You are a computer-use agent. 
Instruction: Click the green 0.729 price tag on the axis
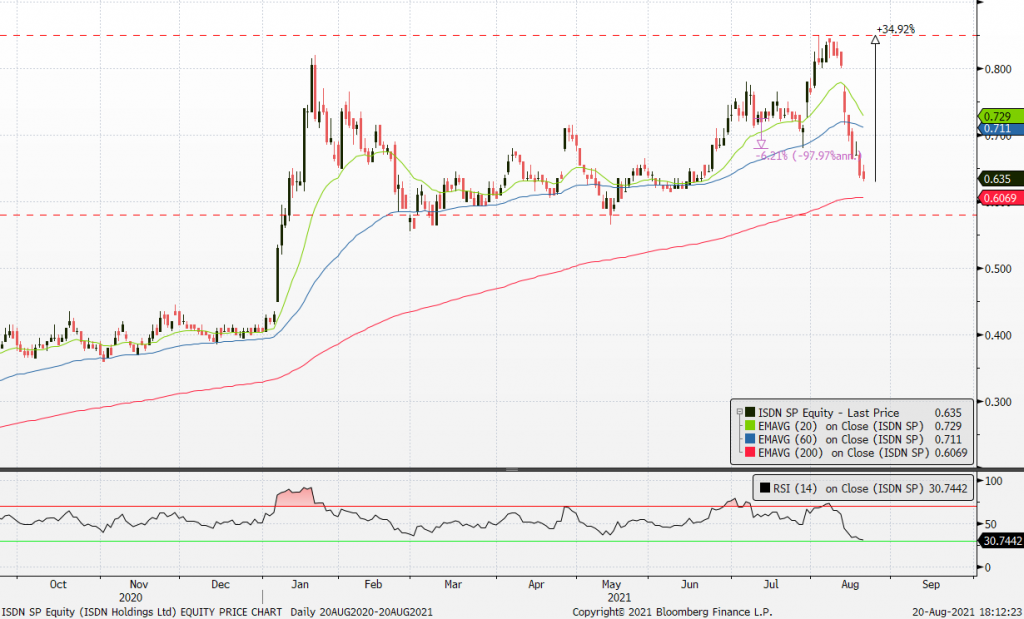[1001, 116]
